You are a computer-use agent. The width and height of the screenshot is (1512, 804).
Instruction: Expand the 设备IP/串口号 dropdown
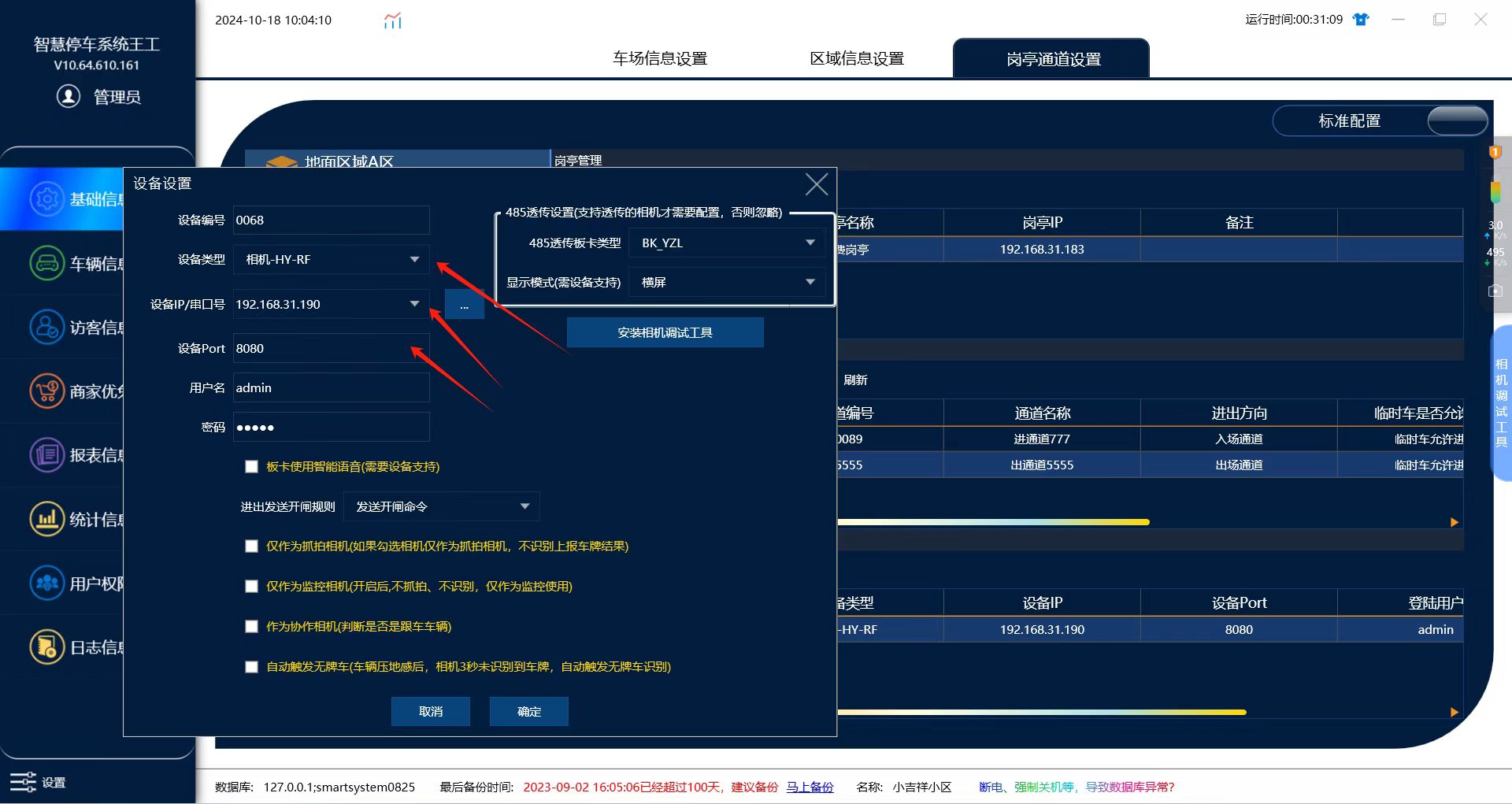coord(332,304)
